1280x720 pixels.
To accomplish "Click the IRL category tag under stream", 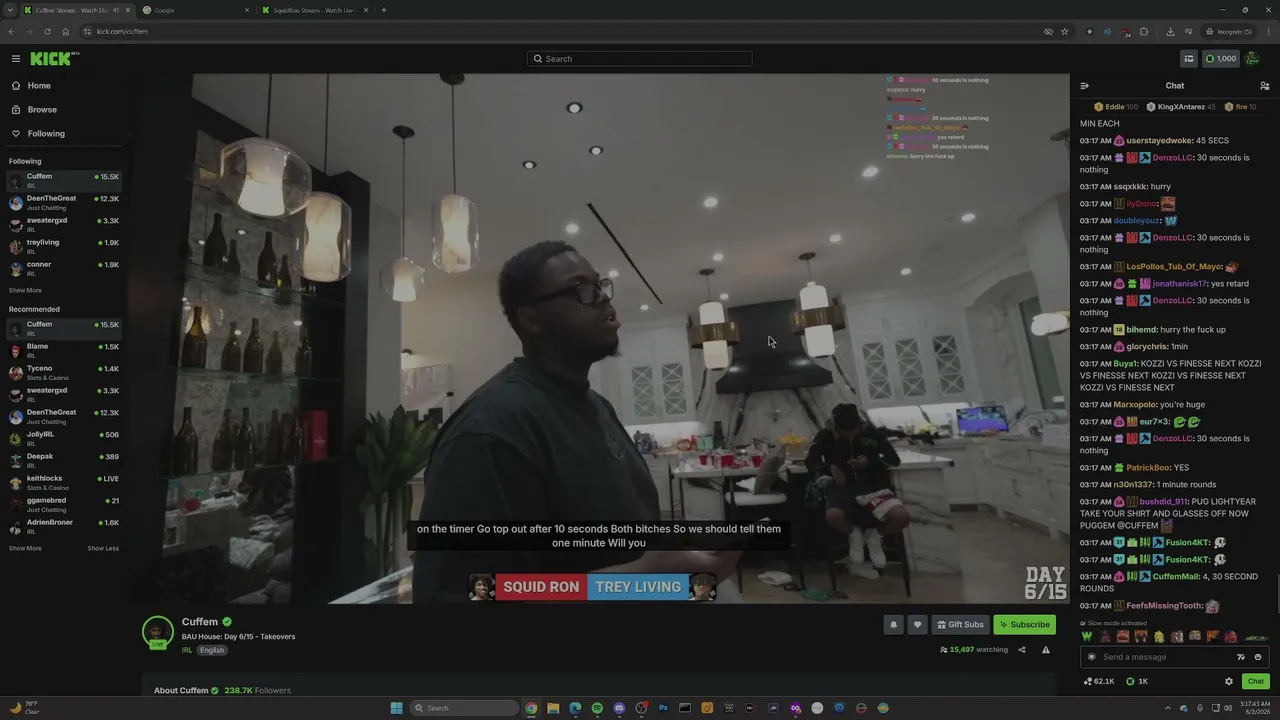I will tap(187, 650).
